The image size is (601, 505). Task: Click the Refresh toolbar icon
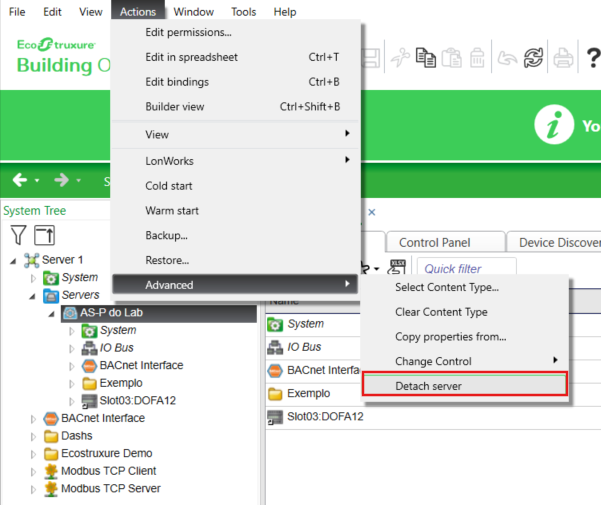pyautogui.click(x=534, y=58)
